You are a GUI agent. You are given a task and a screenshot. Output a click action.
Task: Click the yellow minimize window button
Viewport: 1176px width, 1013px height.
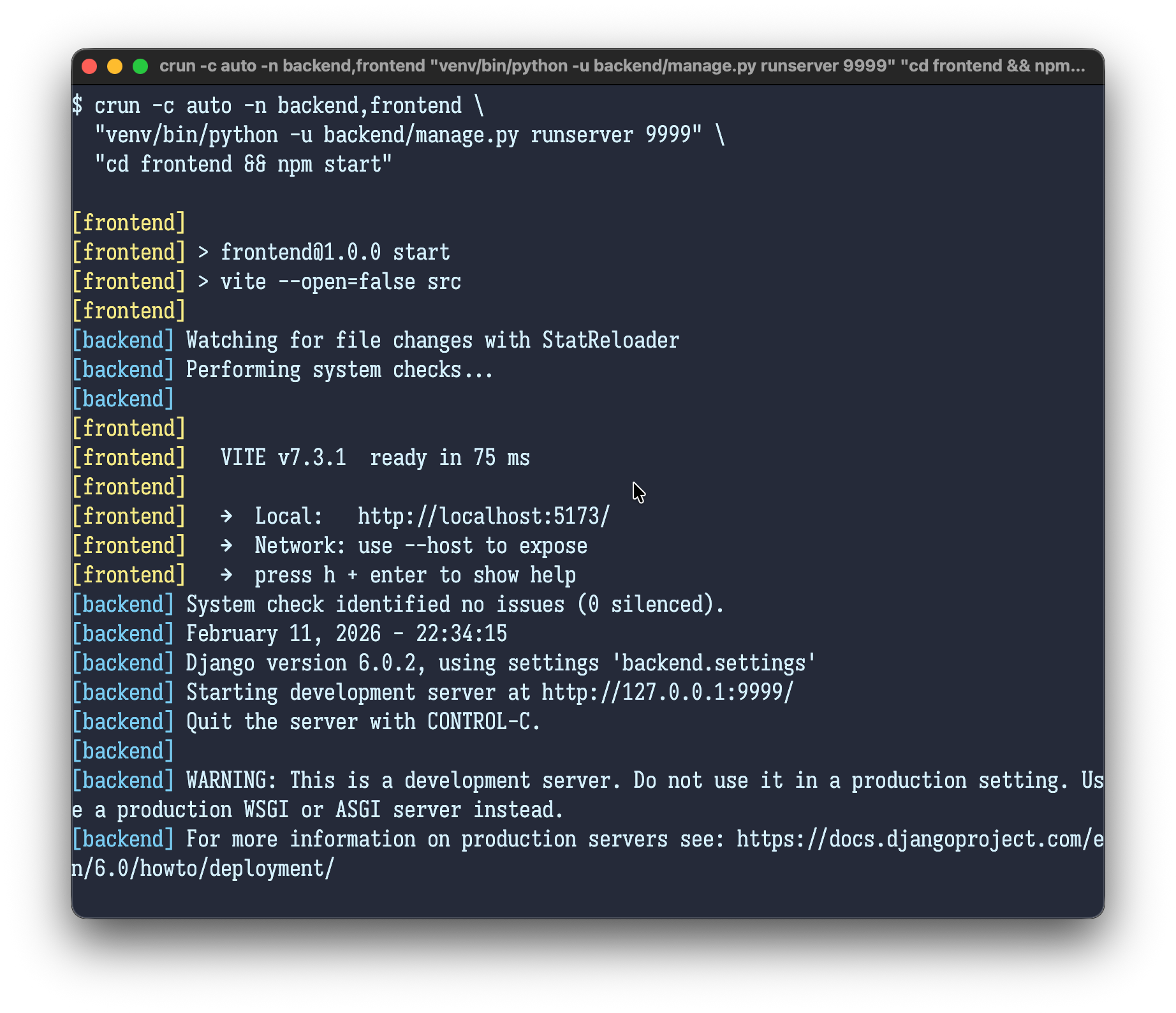tap(115, 66)
